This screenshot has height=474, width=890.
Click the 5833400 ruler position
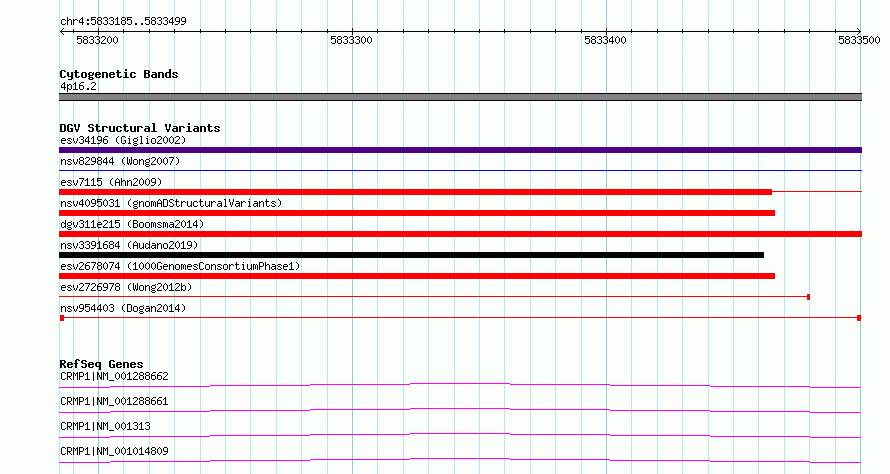pyautogui.click(x=605, y=40)
